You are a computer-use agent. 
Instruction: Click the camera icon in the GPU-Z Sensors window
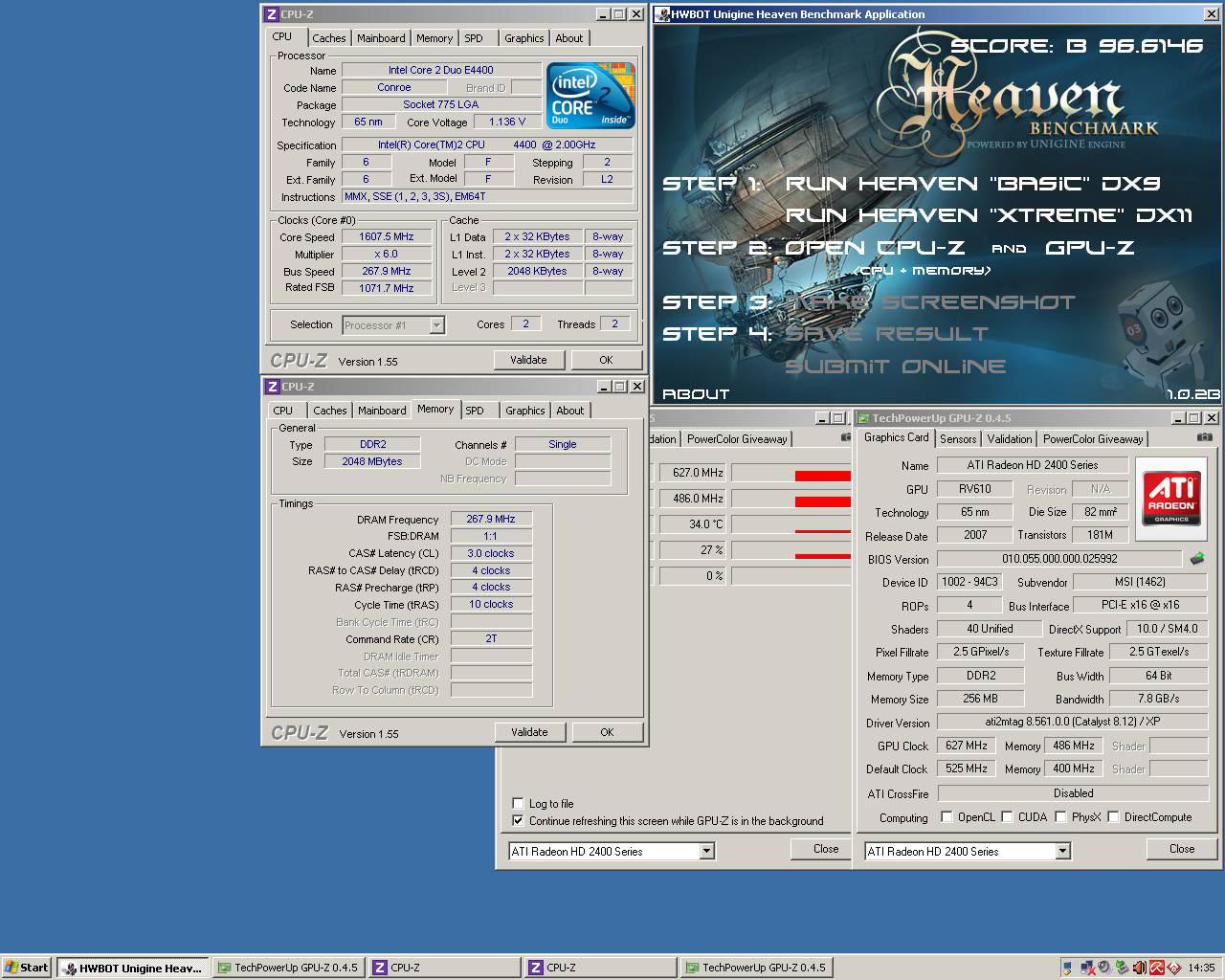(845, 437)
